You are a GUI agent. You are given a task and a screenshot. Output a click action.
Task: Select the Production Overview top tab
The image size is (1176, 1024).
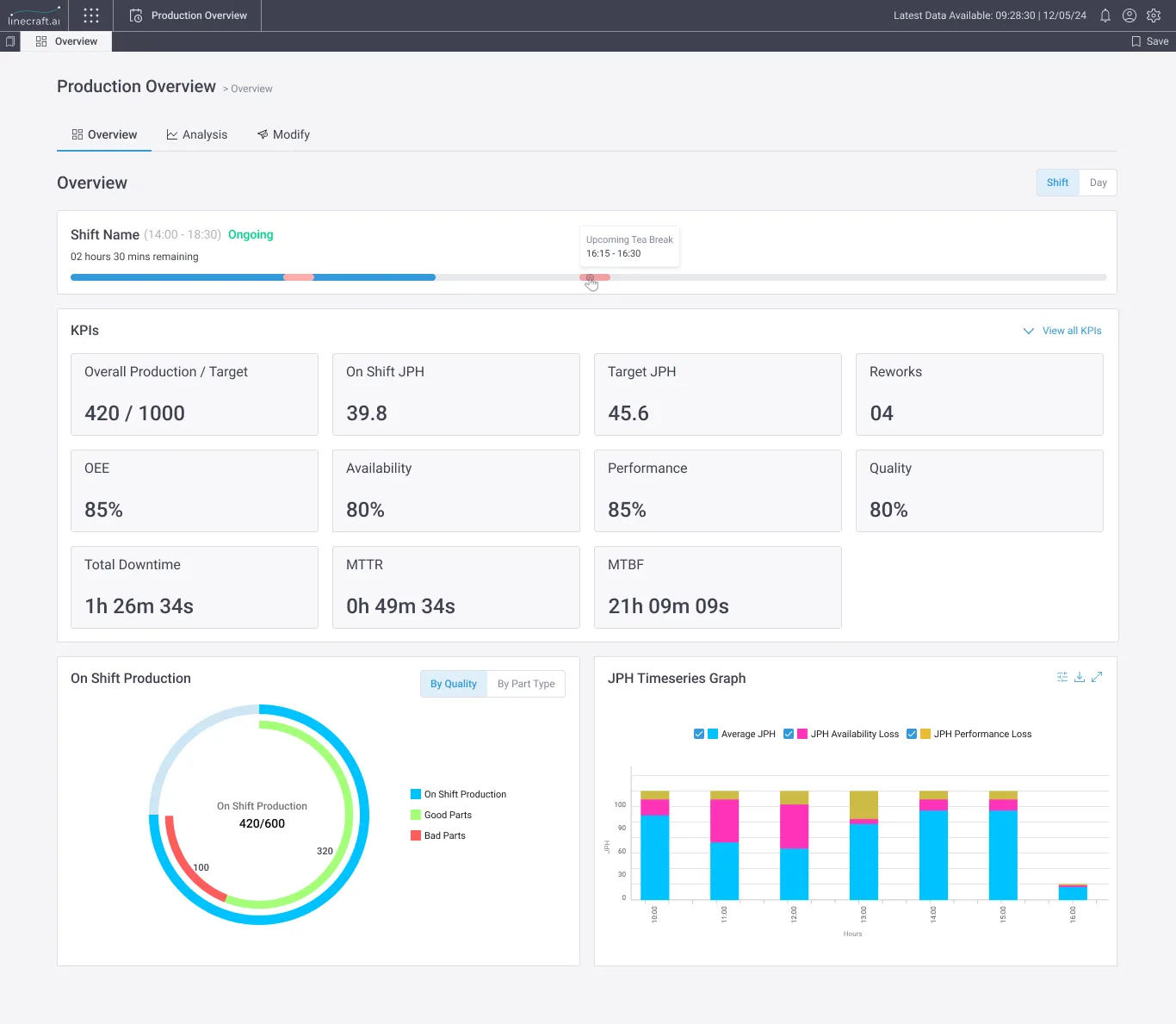189,16
